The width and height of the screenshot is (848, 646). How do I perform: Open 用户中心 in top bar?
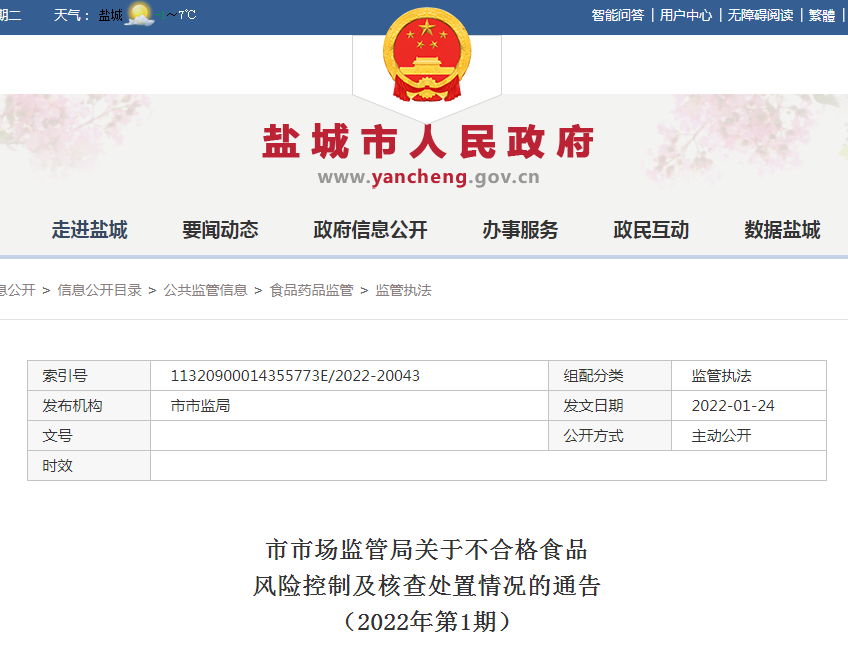click(686, 15)
